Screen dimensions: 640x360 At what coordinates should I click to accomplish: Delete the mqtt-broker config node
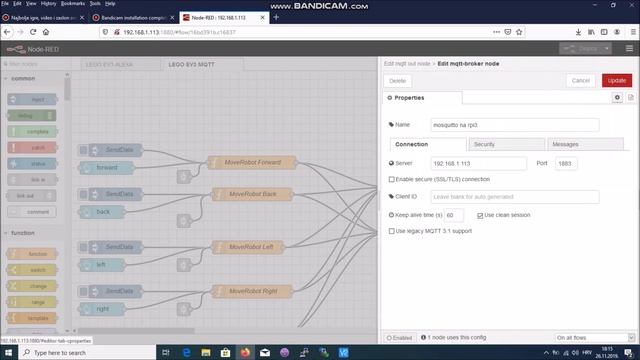click(397, 81)
